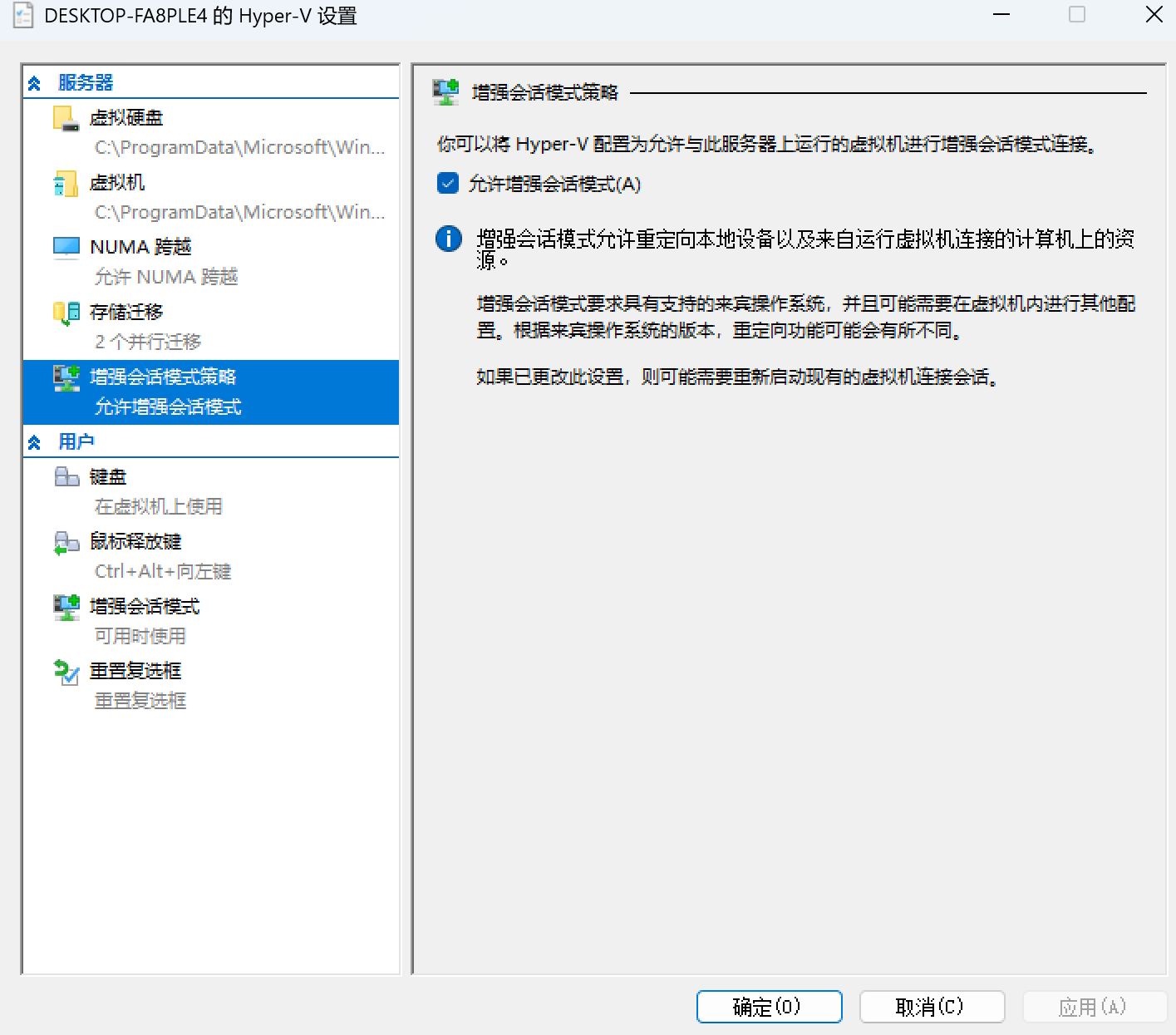Click the 增强会话模式 icon under 用户
The width and height of the screenshot is (1176, 1035).
coord(66,607)
